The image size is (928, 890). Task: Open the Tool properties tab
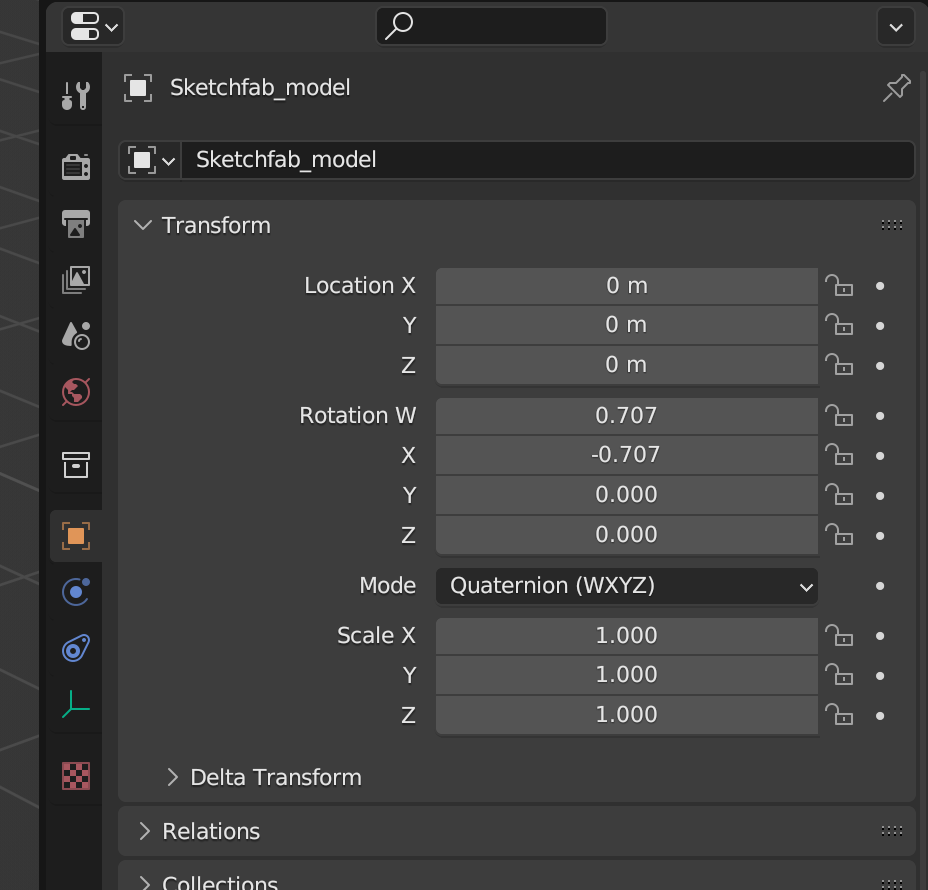point(76,95)
